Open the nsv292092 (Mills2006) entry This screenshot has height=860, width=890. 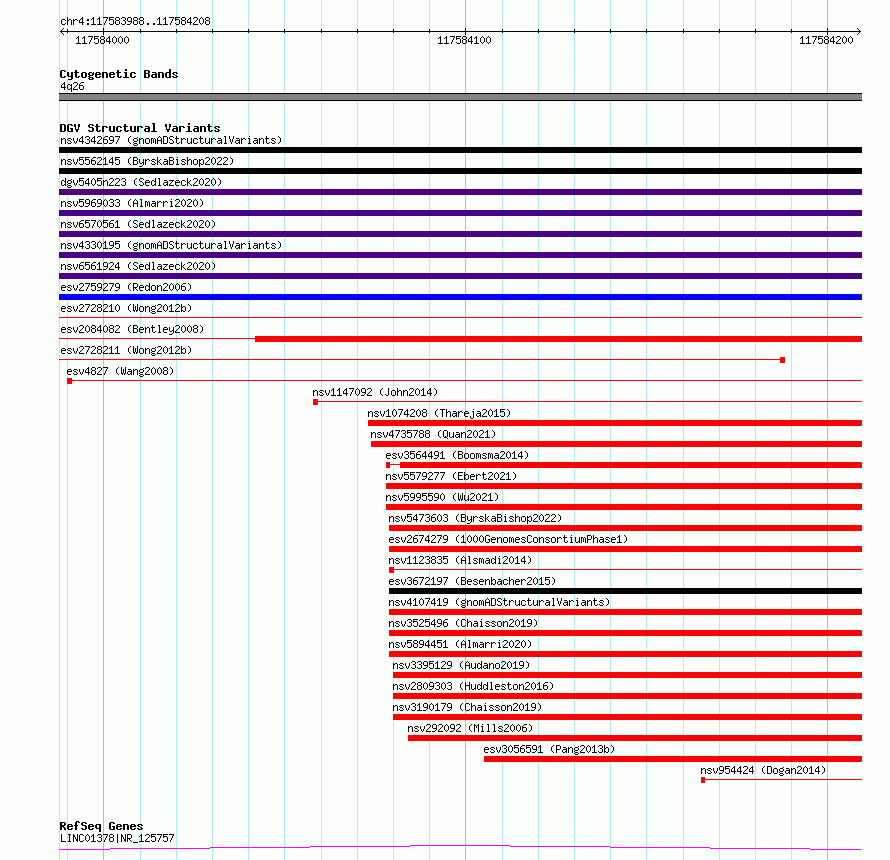tap(470, 728)
